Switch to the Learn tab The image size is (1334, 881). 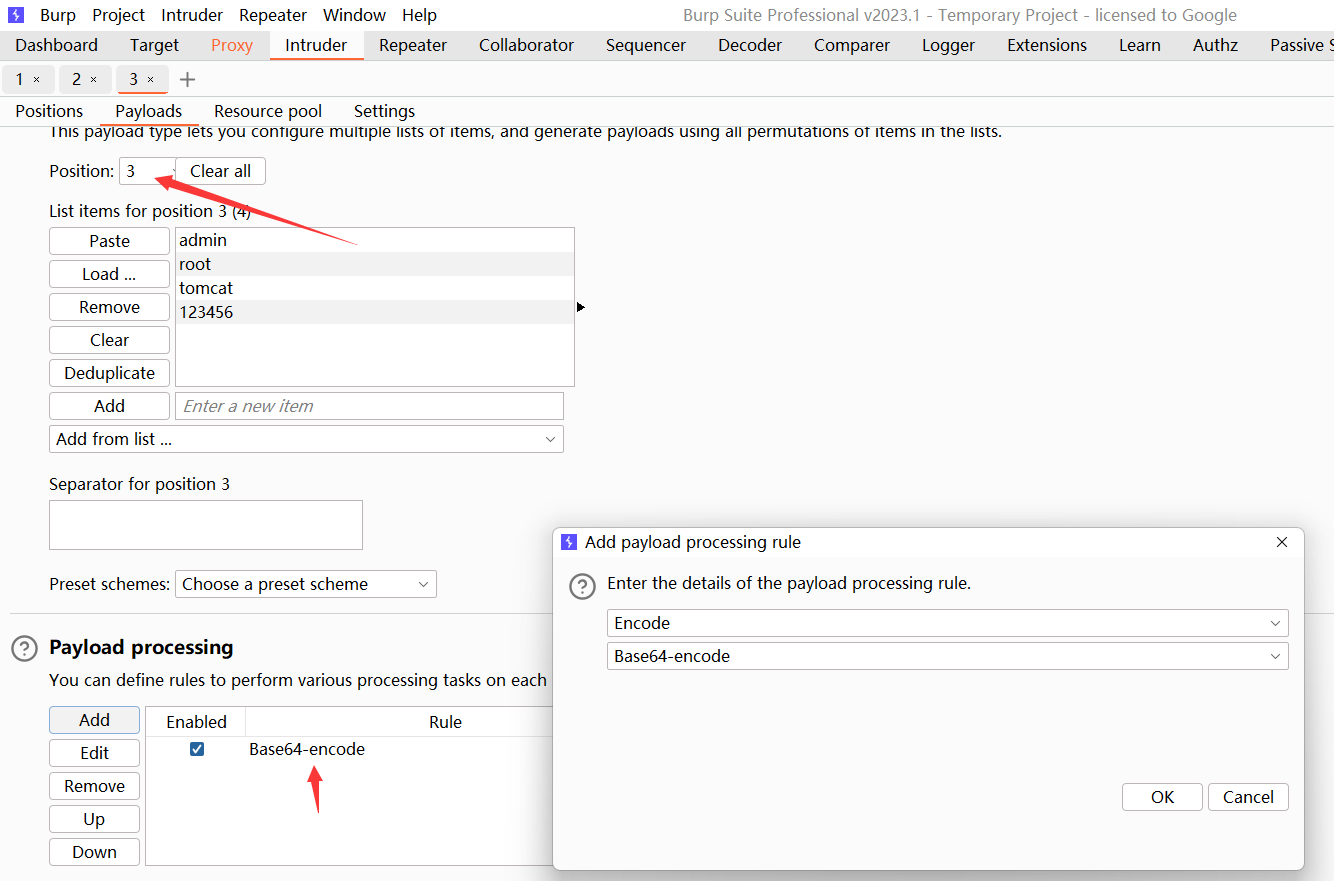(x=1140, y=45)
